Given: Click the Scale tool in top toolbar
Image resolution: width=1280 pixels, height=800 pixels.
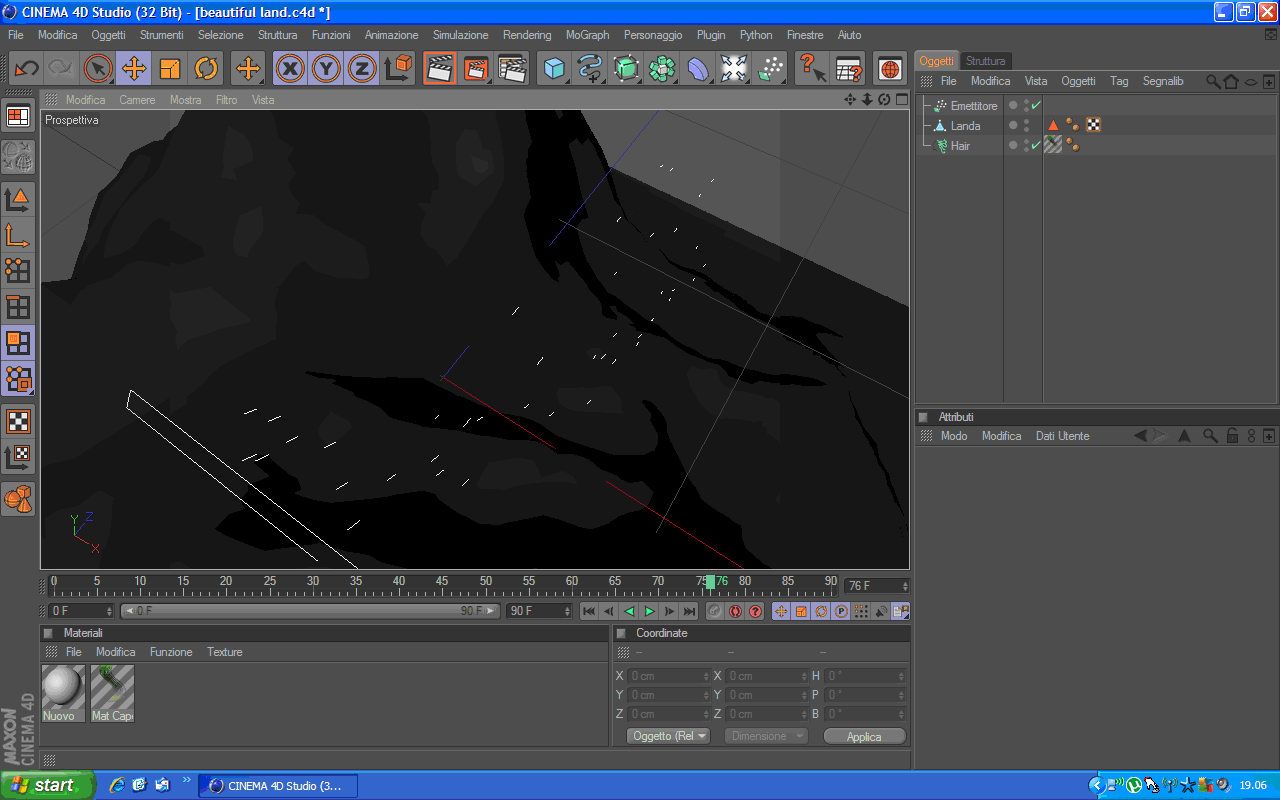Looking at the screenshot, I should [x=170, y=68].
